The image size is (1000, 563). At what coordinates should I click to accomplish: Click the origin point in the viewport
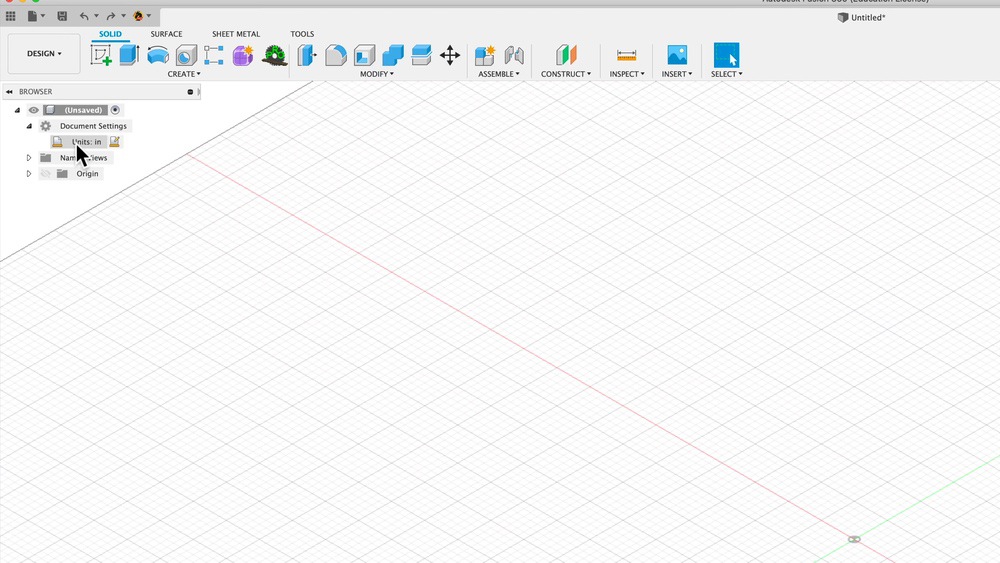854,539
